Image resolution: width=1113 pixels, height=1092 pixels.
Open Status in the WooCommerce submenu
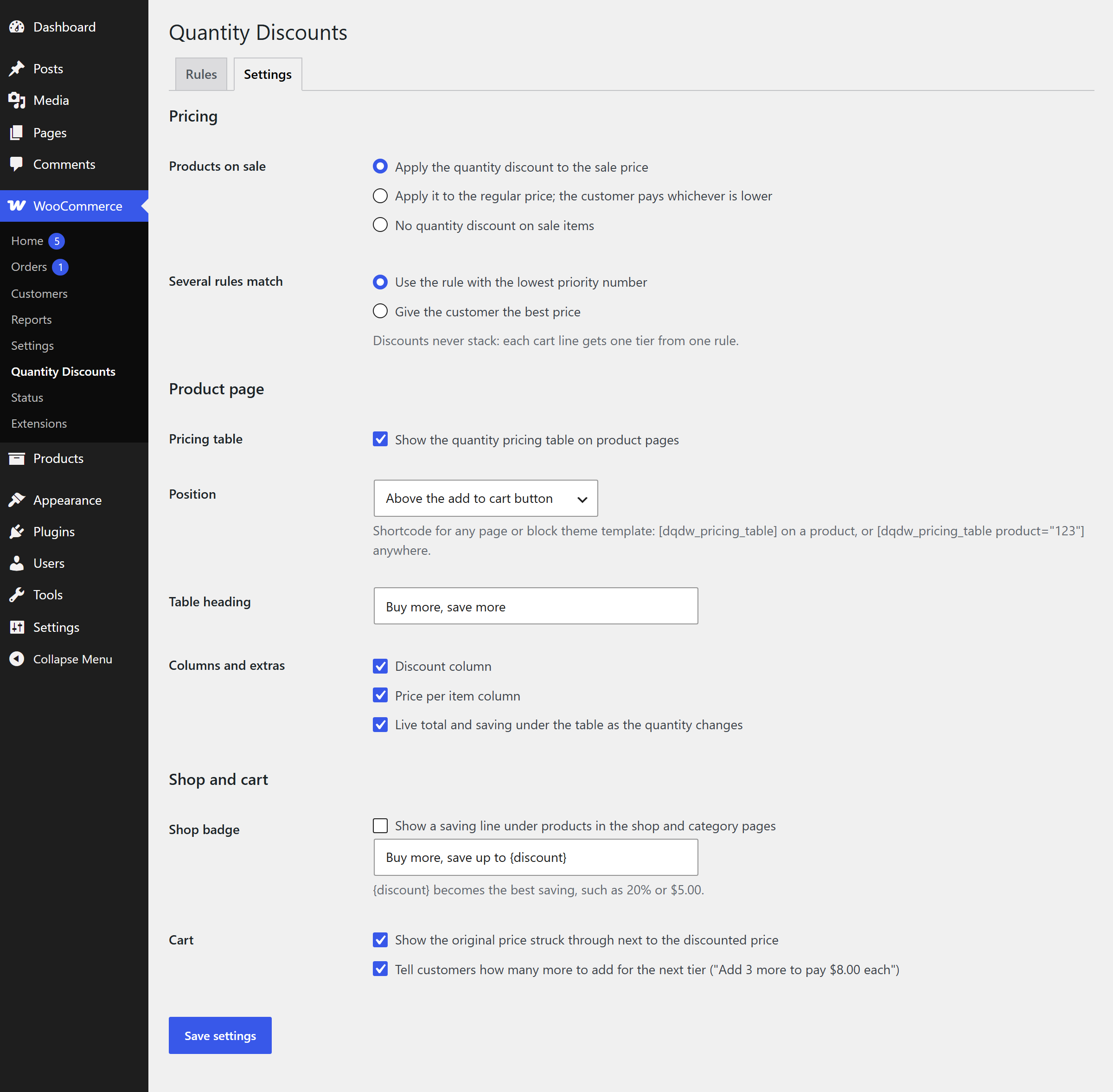27,398
